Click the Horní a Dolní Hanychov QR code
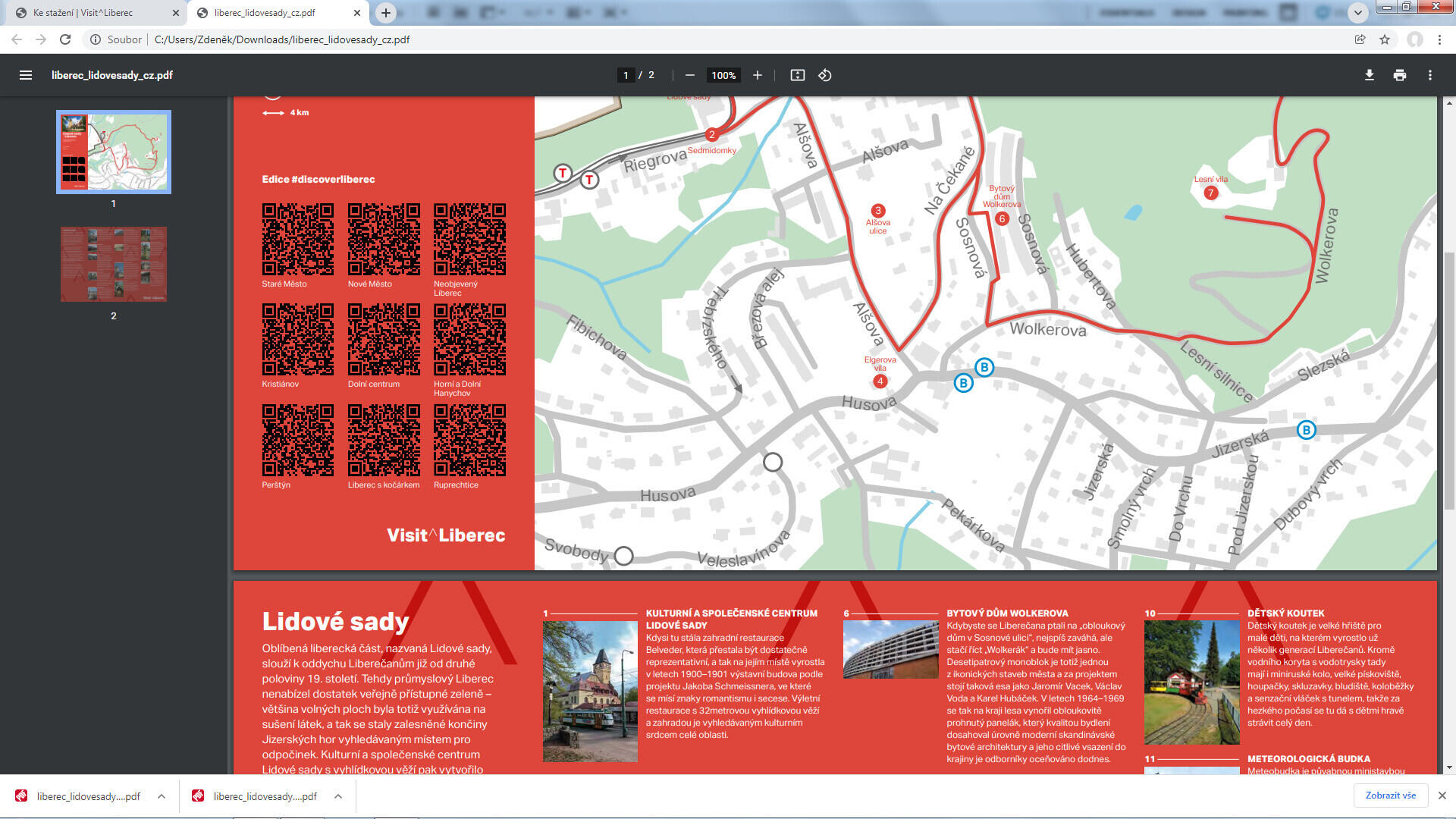The width and height of the screenshot is (1456, 819). pyautogui.click(x=469, y=339)
